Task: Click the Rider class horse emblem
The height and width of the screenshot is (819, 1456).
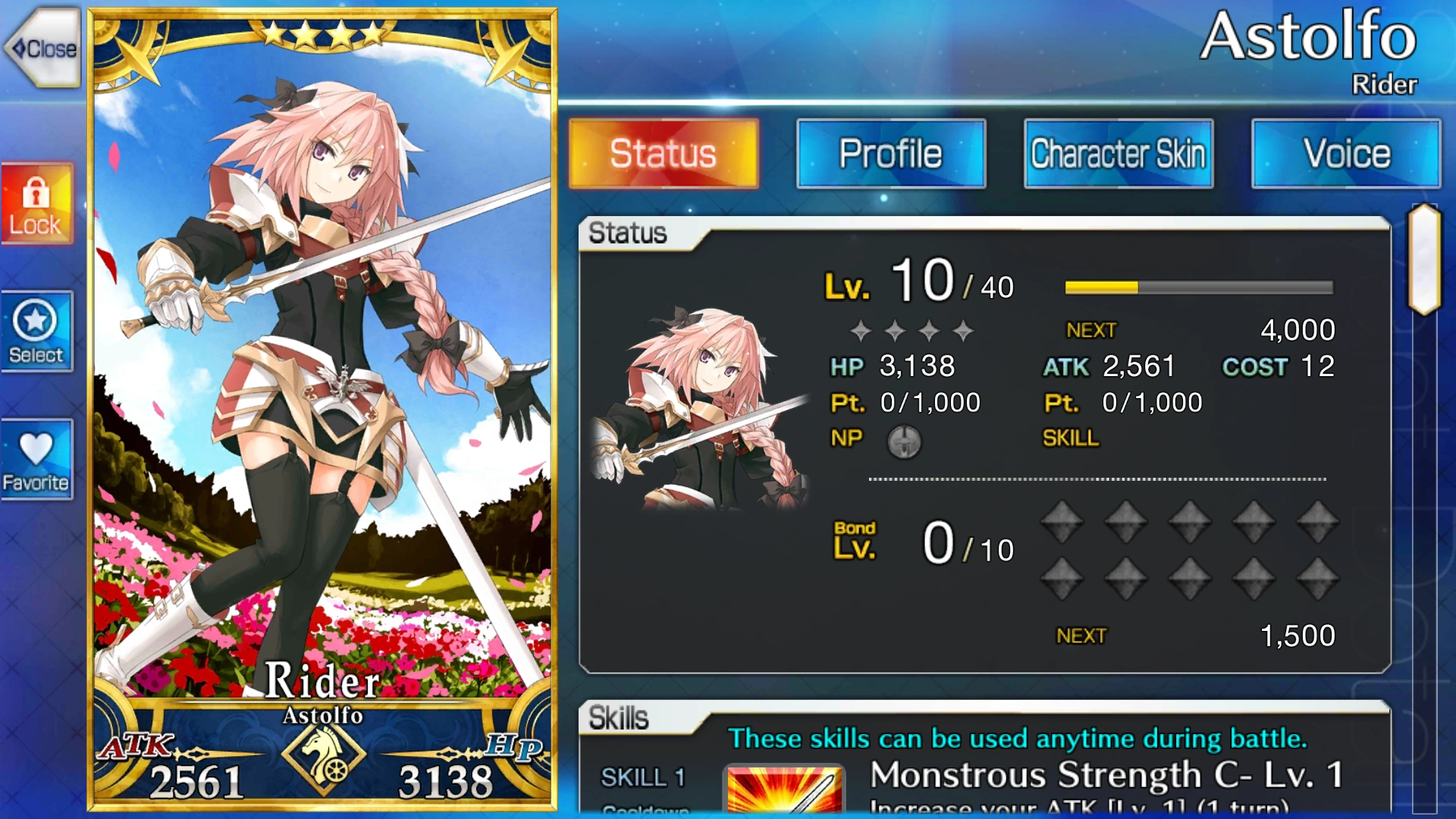Action: click(x=324, y=758)
